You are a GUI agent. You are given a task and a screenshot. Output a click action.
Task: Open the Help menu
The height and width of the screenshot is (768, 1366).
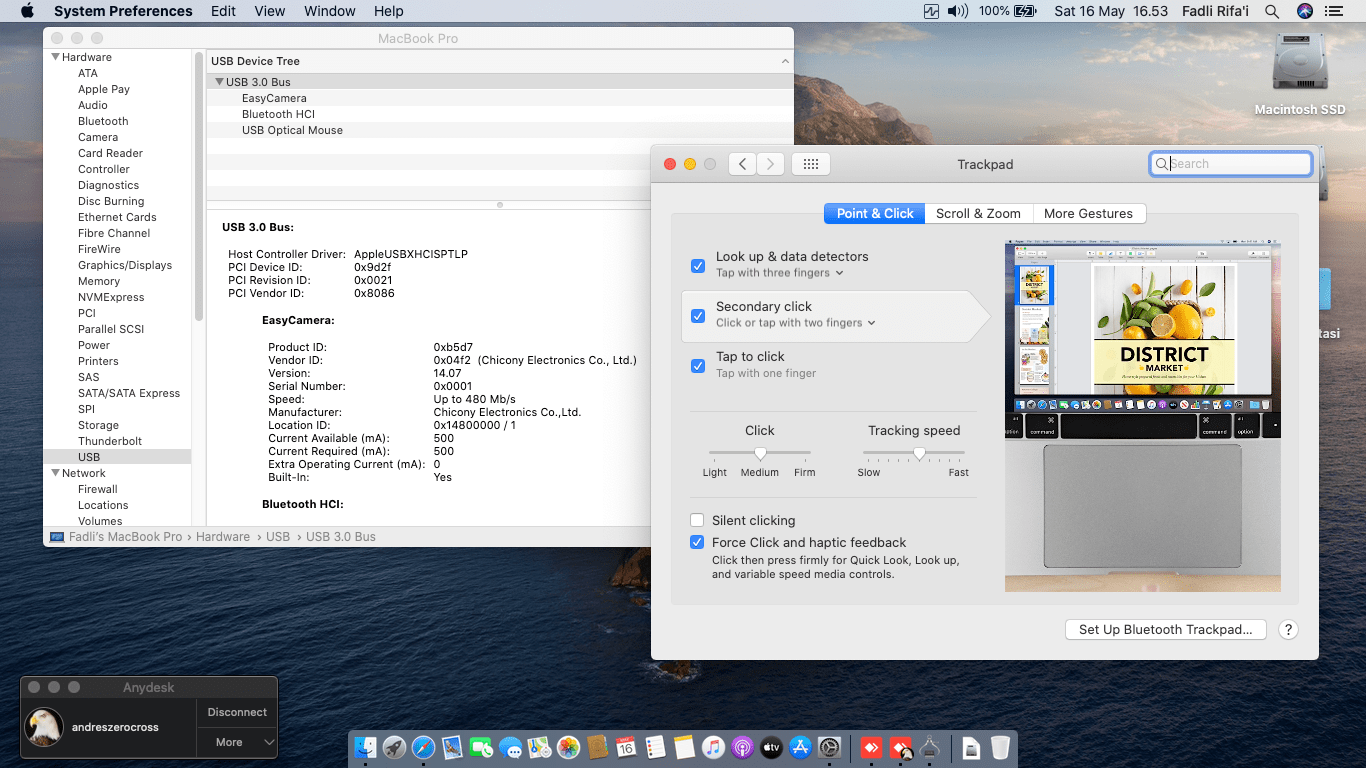coord(389,11)
